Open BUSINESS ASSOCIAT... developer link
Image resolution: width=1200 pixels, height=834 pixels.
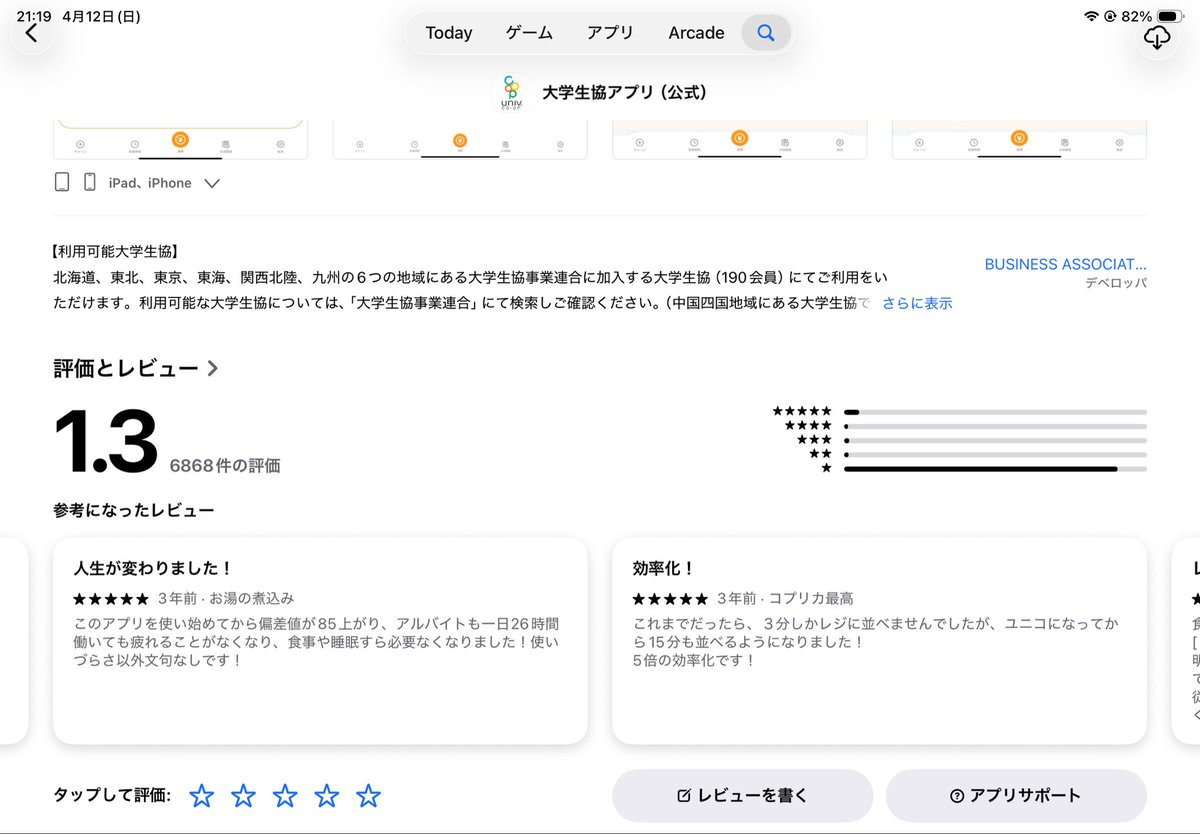click(1066, 264)
